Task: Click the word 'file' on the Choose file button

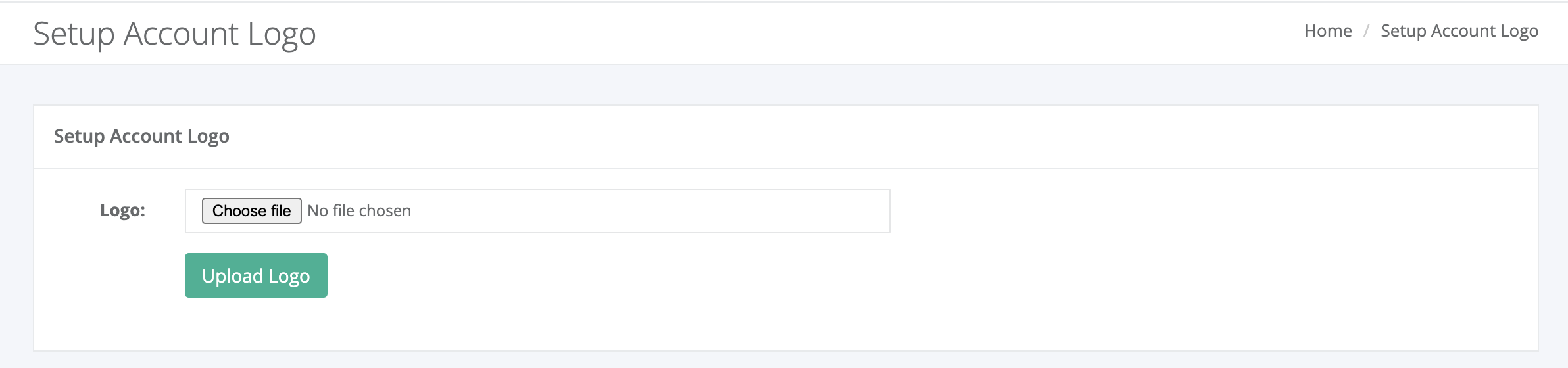Action: coord(281,211)
